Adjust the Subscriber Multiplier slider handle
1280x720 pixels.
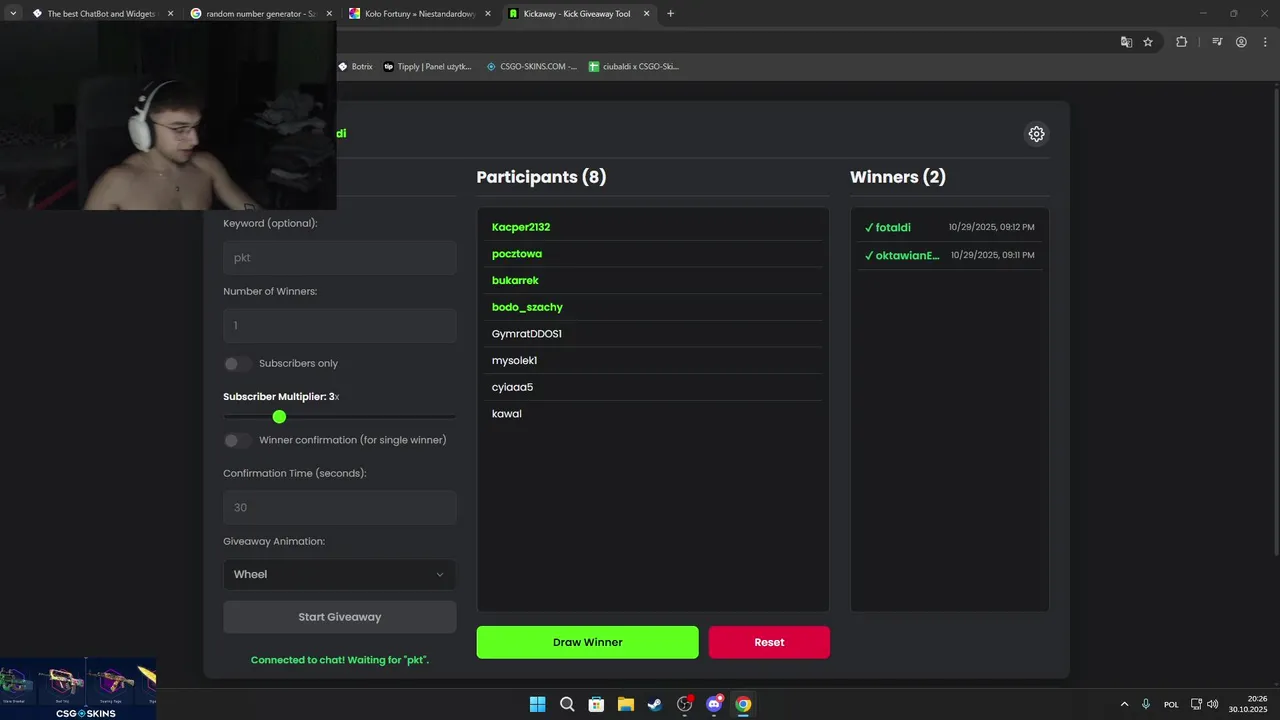click(x=279, y=417)
